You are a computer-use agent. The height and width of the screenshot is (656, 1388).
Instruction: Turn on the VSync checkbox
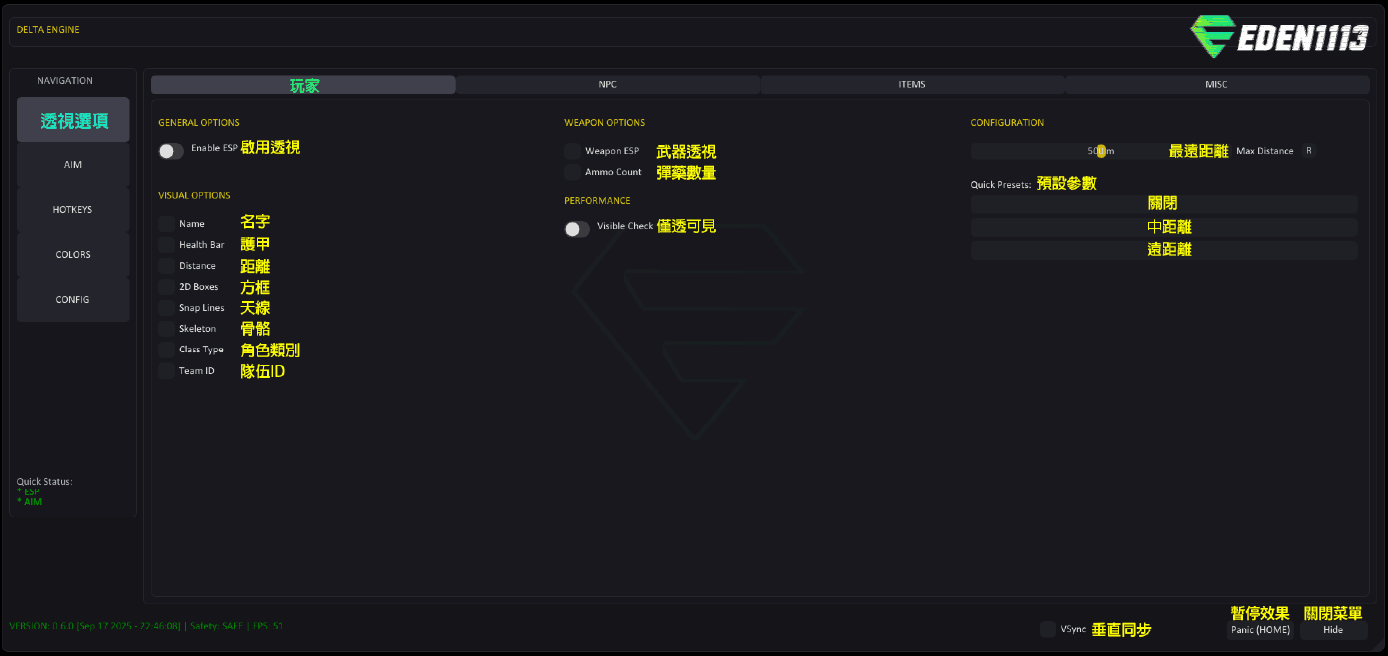click(1048, 629)
